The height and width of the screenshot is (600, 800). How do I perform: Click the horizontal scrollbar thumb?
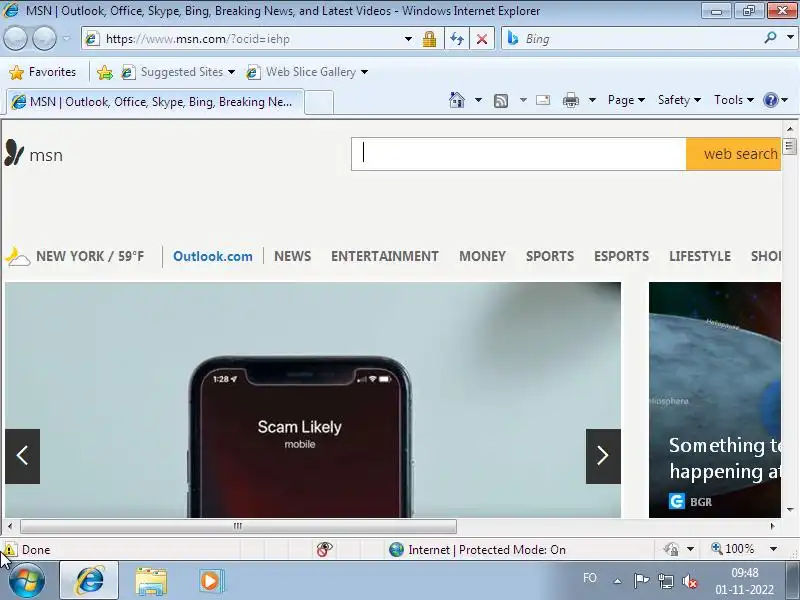pos(238,526)
